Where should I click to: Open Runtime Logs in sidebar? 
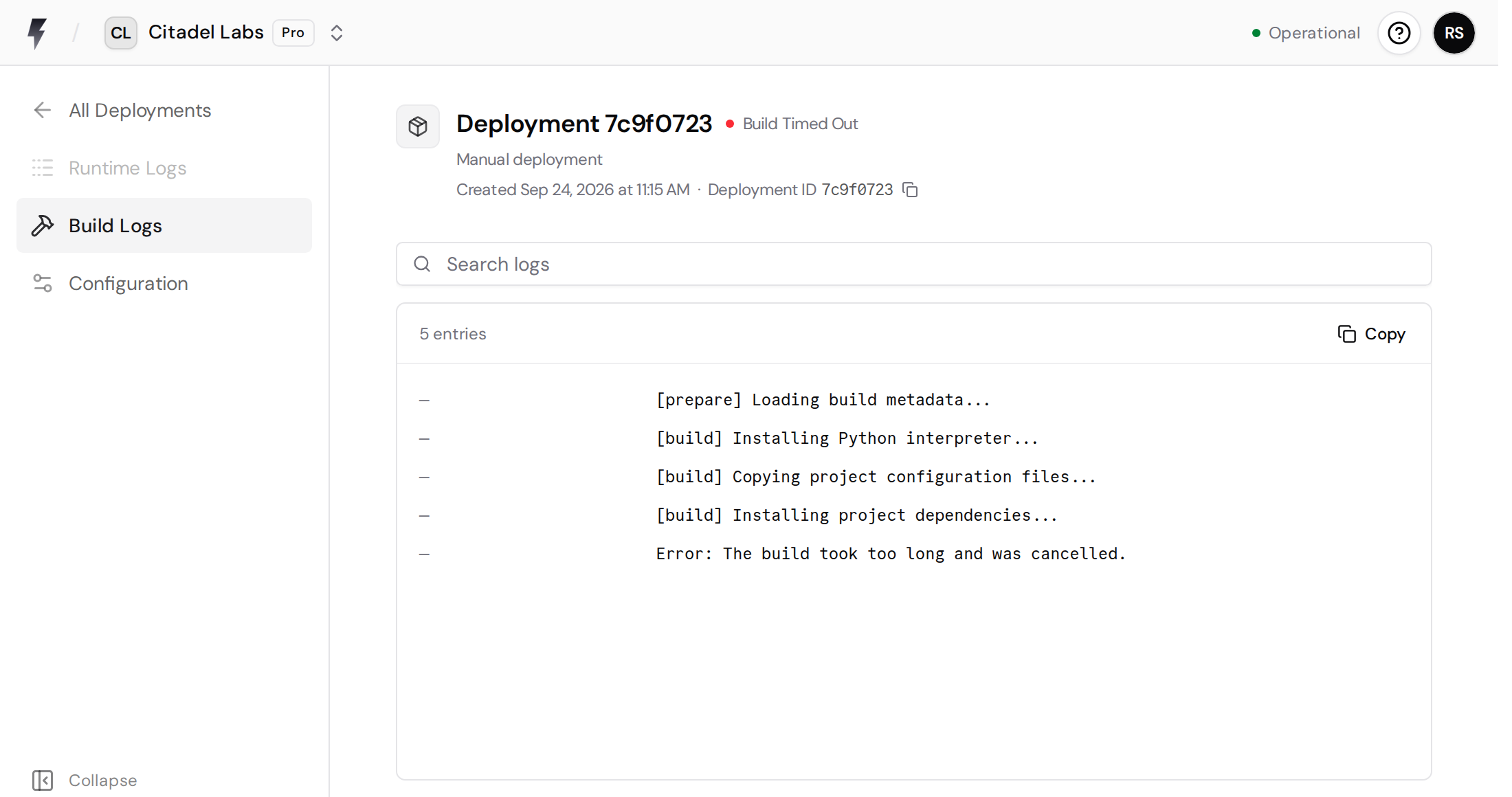[x=164, y=168]
